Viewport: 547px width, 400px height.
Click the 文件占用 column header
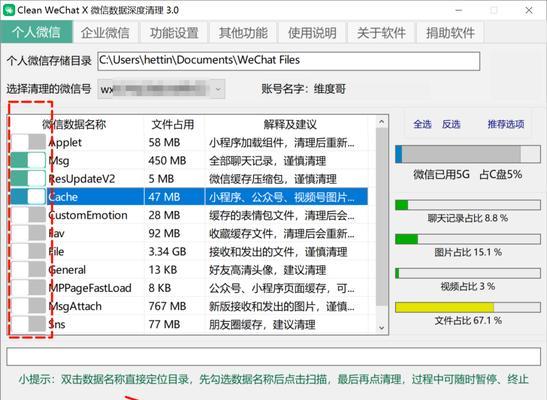pyautogui.click(x=173, y=124)
